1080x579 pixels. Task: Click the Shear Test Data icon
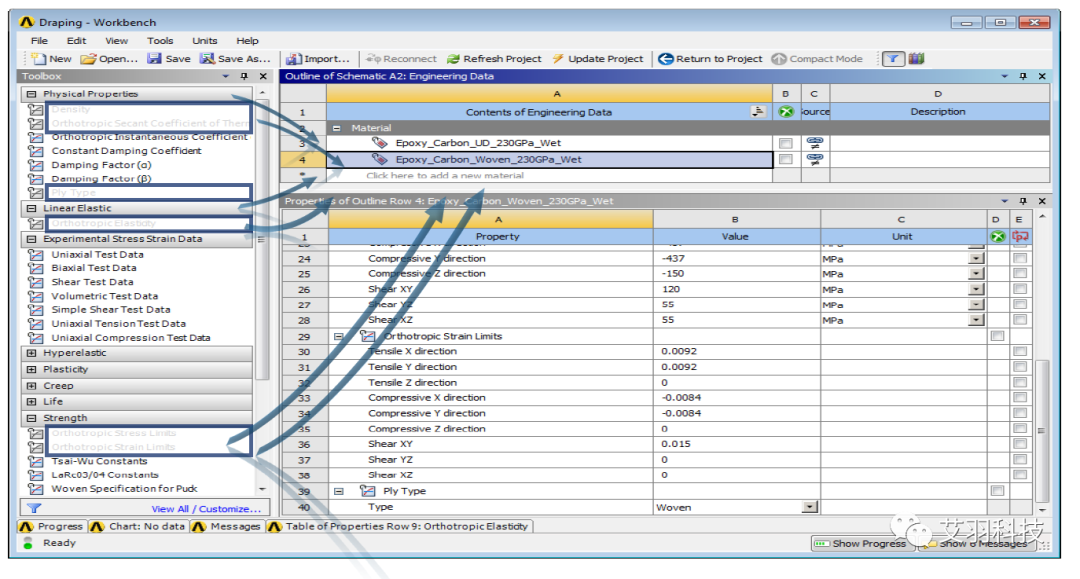(x=35, y=282)
